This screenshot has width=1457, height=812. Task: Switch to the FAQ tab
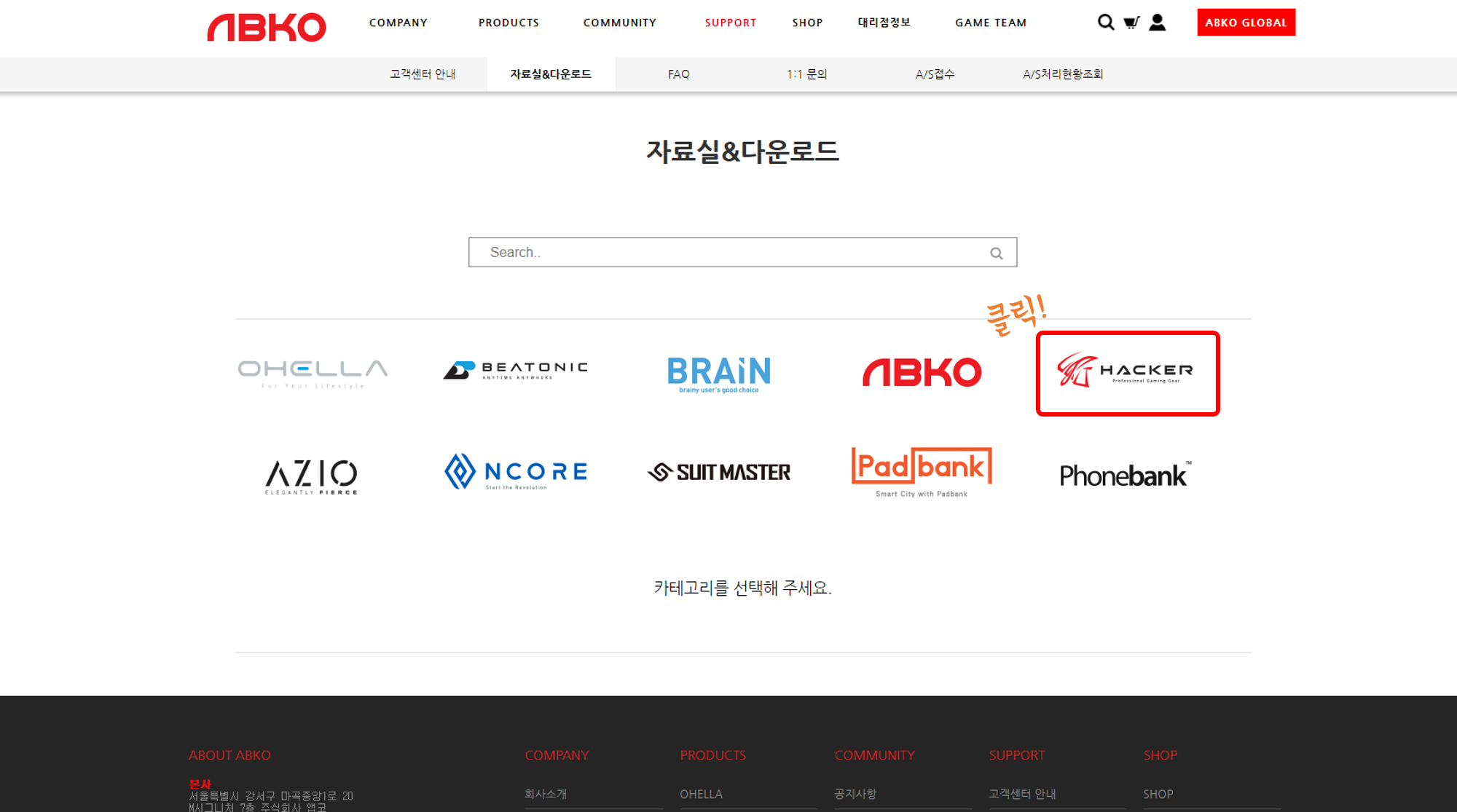(678, 74)
